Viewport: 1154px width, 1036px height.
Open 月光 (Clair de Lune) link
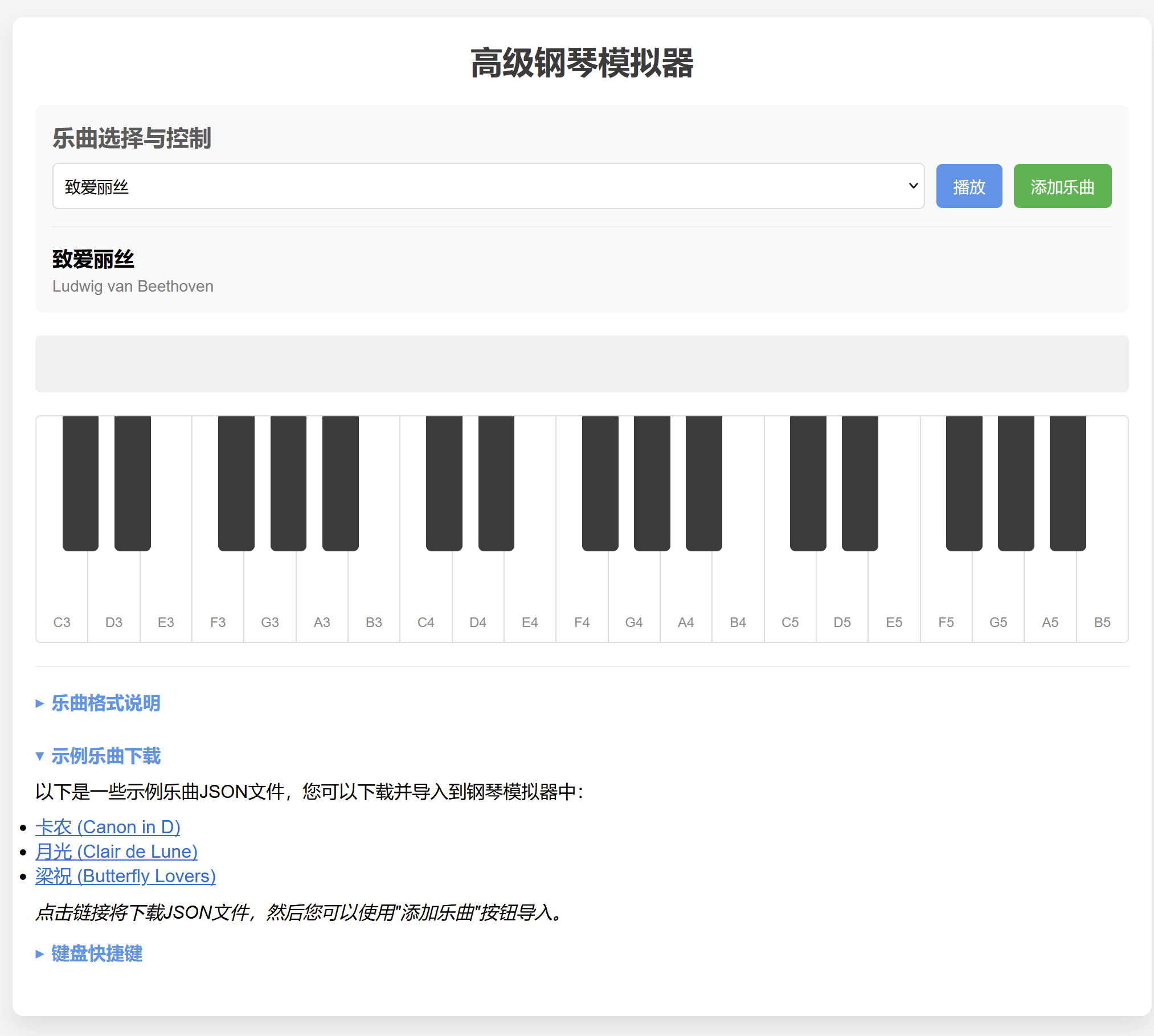coord(116,851)
